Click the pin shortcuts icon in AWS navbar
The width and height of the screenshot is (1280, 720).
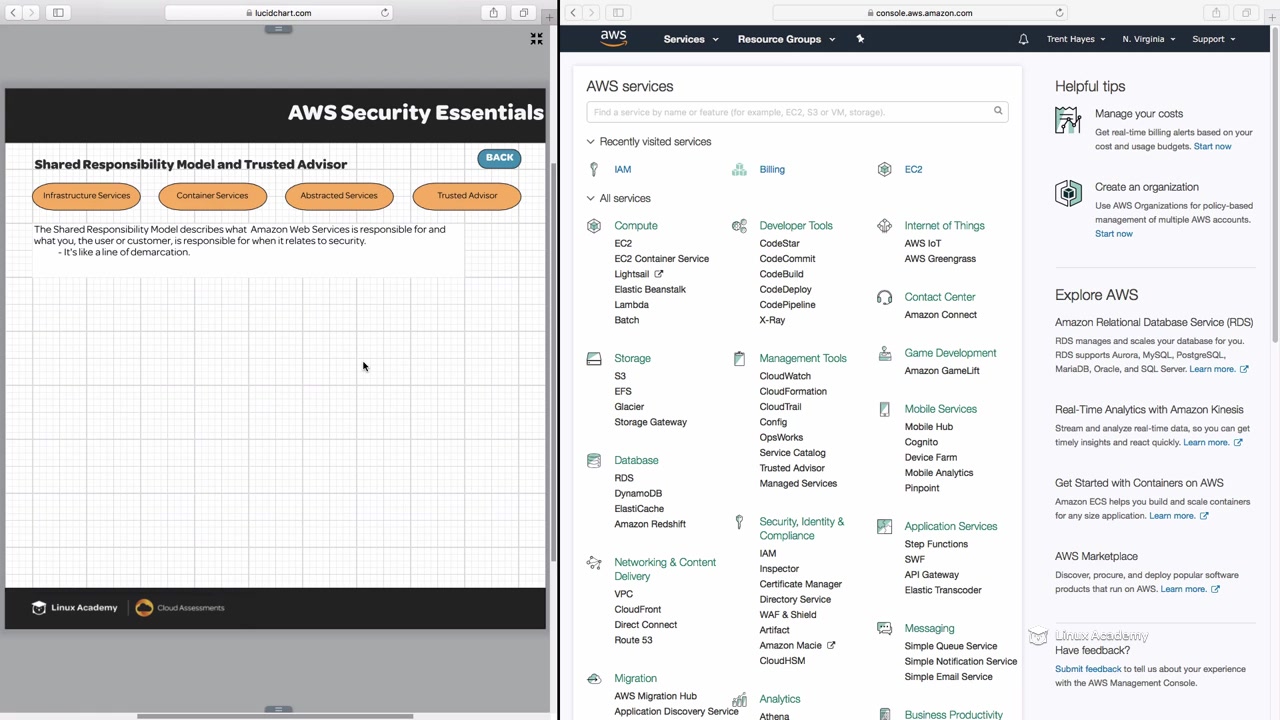860,39
